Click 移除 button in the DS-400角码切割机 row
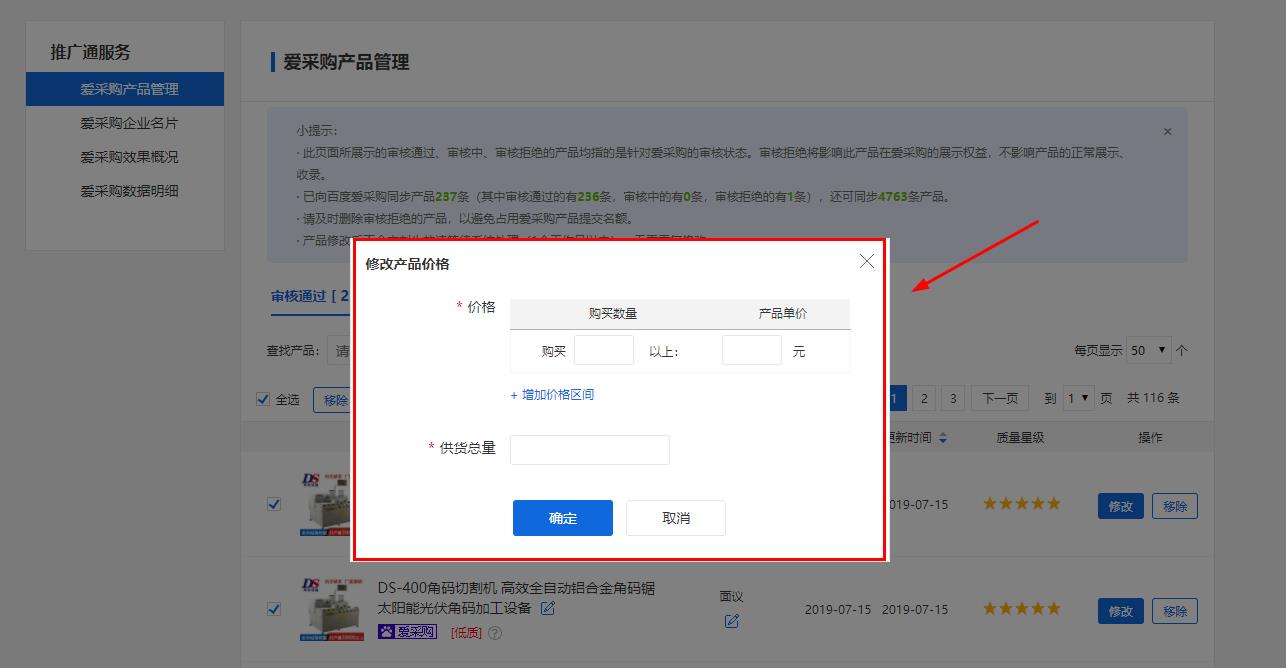1286x668 pixels. pos(1175,611)
